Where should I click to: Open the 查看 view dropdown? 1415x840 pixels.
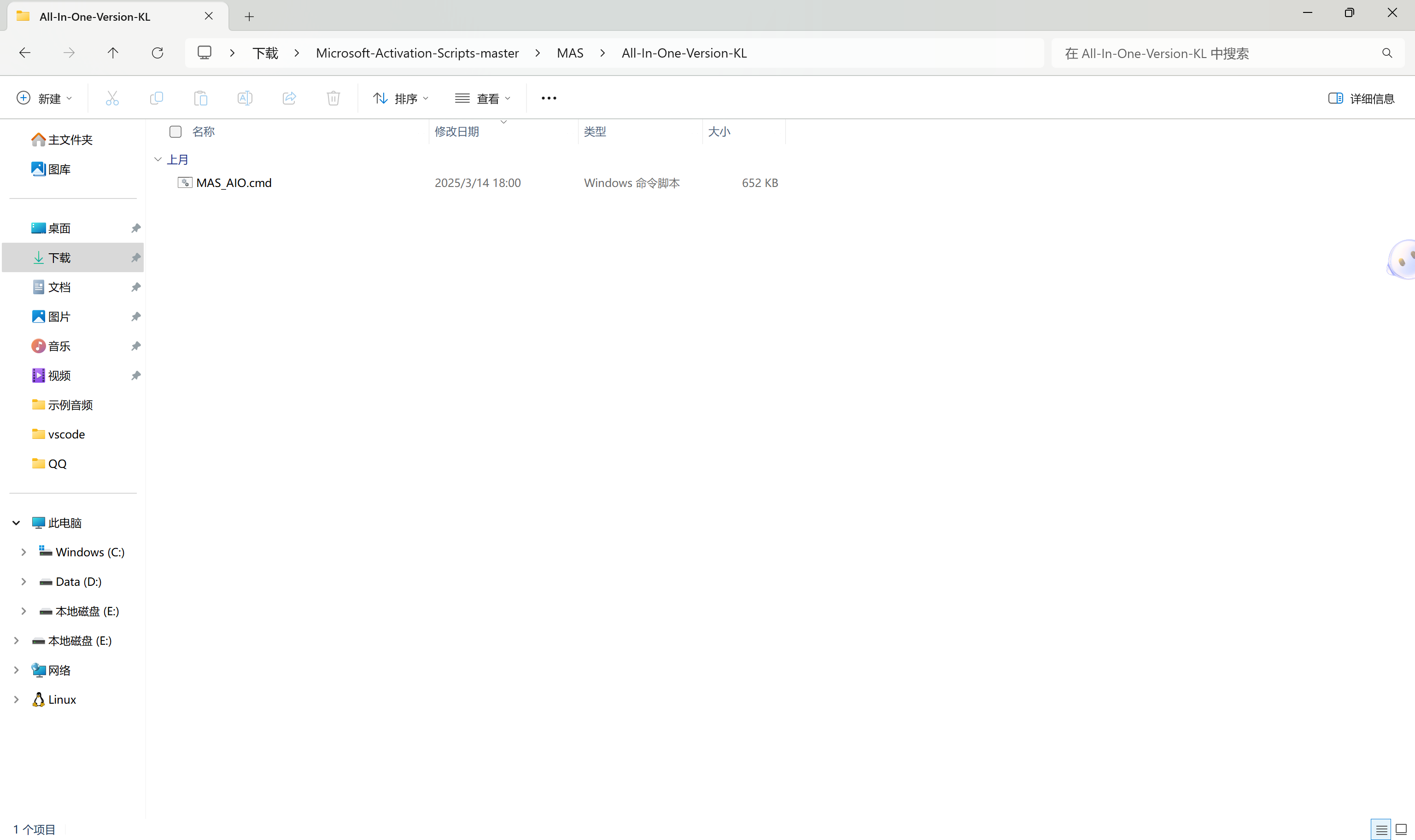483,98
